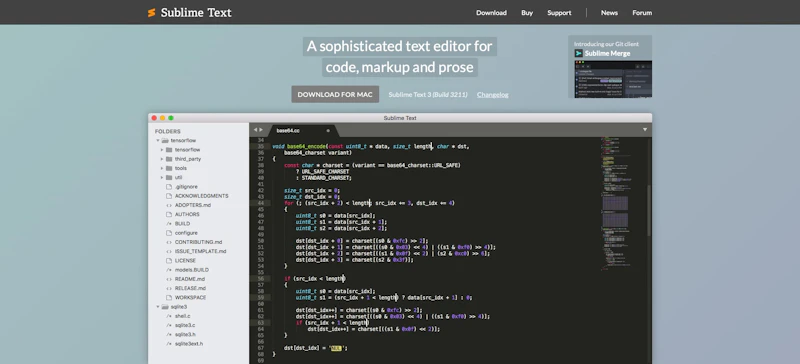The image size is (800, 364).
Task: Open the Download page in navigation
Action: pyautogui.click(x=491, y=13)
